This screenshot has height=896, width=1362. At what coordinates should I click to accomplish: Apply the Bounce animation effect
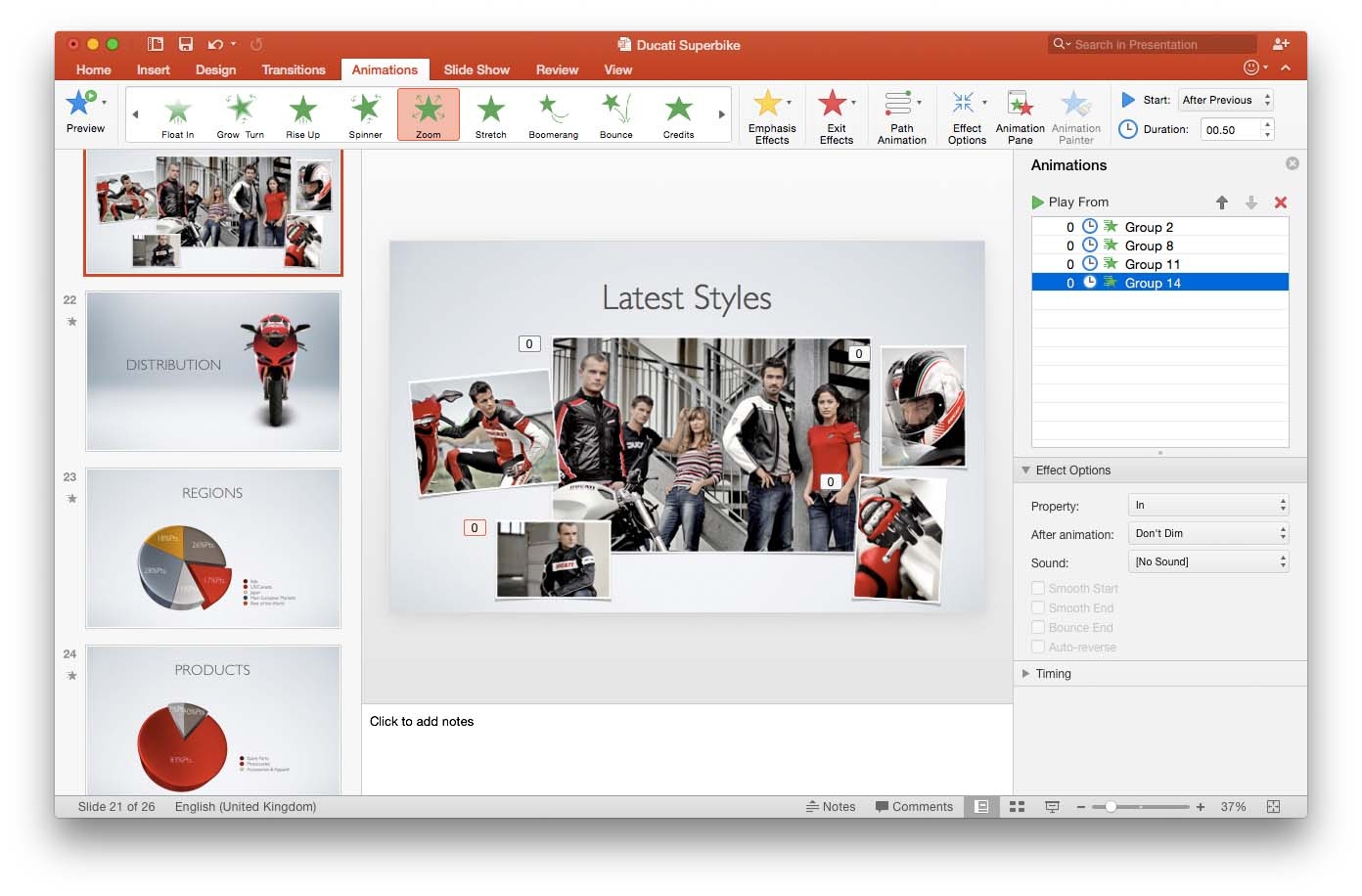[616, 115]
